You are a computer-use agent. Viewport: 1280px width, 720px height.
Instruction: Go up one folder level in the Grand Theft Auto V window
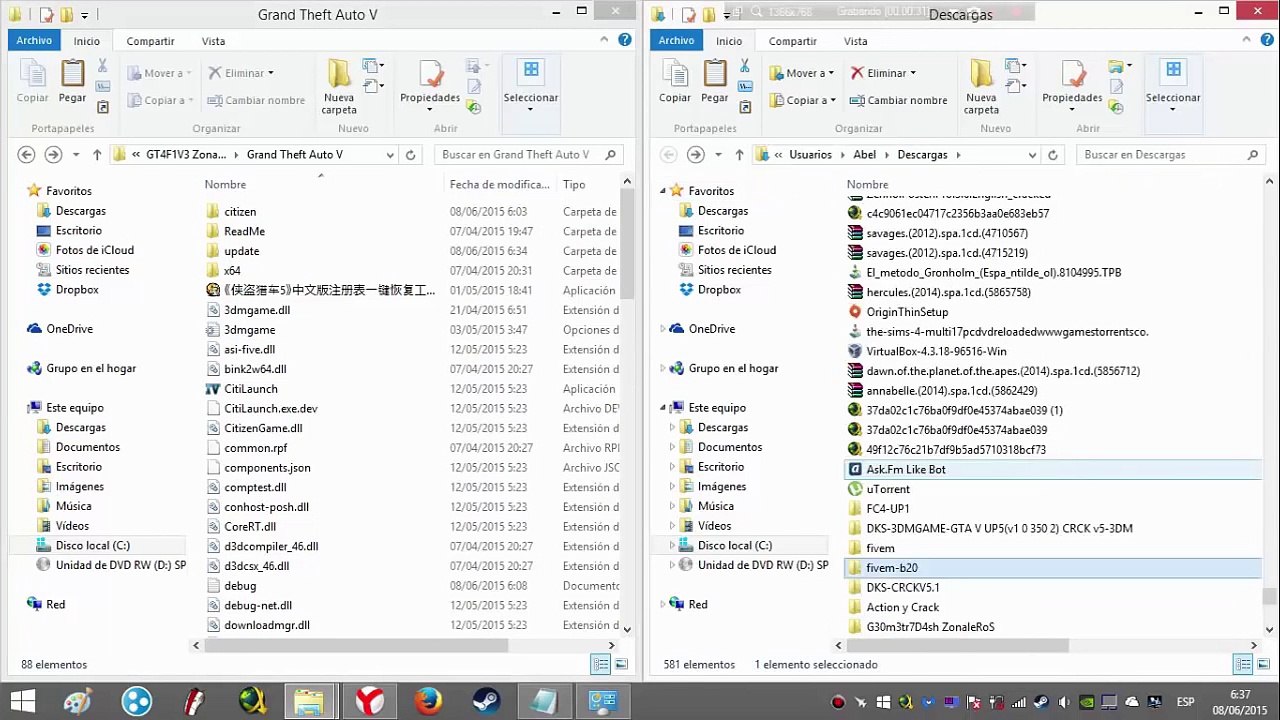pyautogui.click(x=97, y=154)
